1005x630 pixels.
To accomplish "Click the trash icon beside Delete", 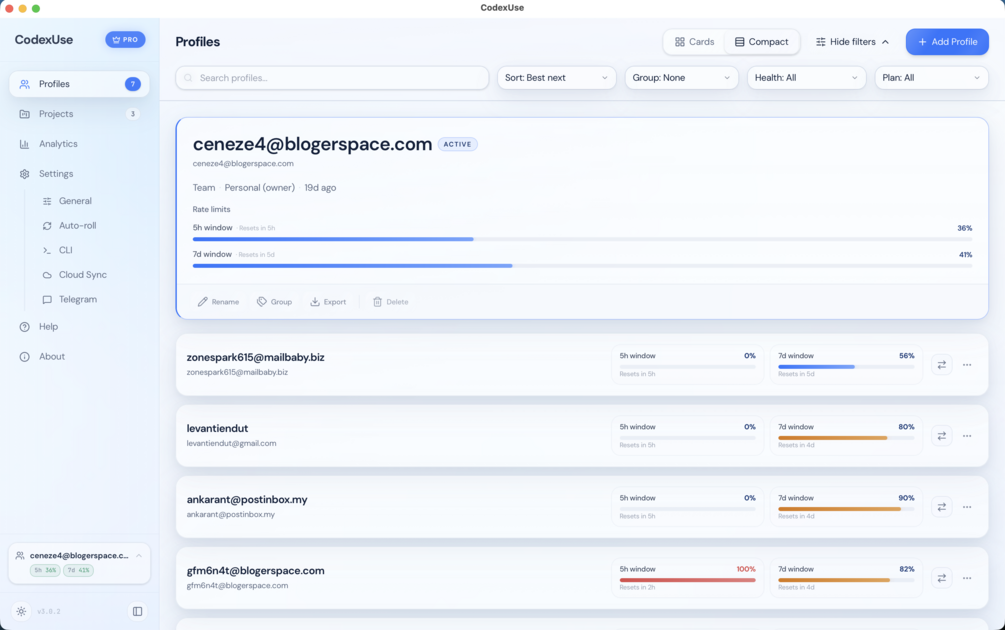I will tap(378, 302).
